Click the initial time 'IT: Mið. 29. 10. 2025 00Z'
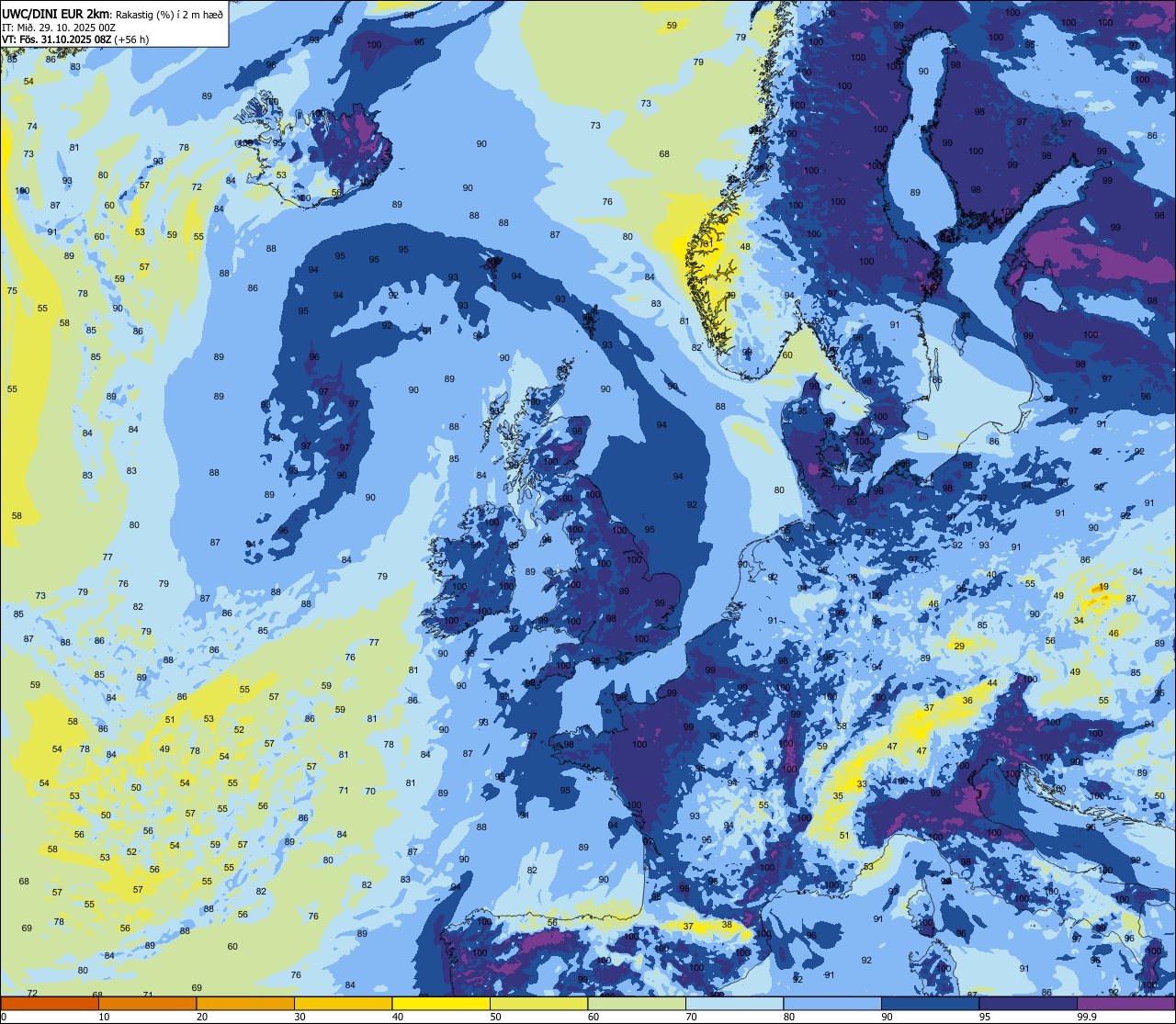Screen dimensions: 1176x1024 coord(58,28)
